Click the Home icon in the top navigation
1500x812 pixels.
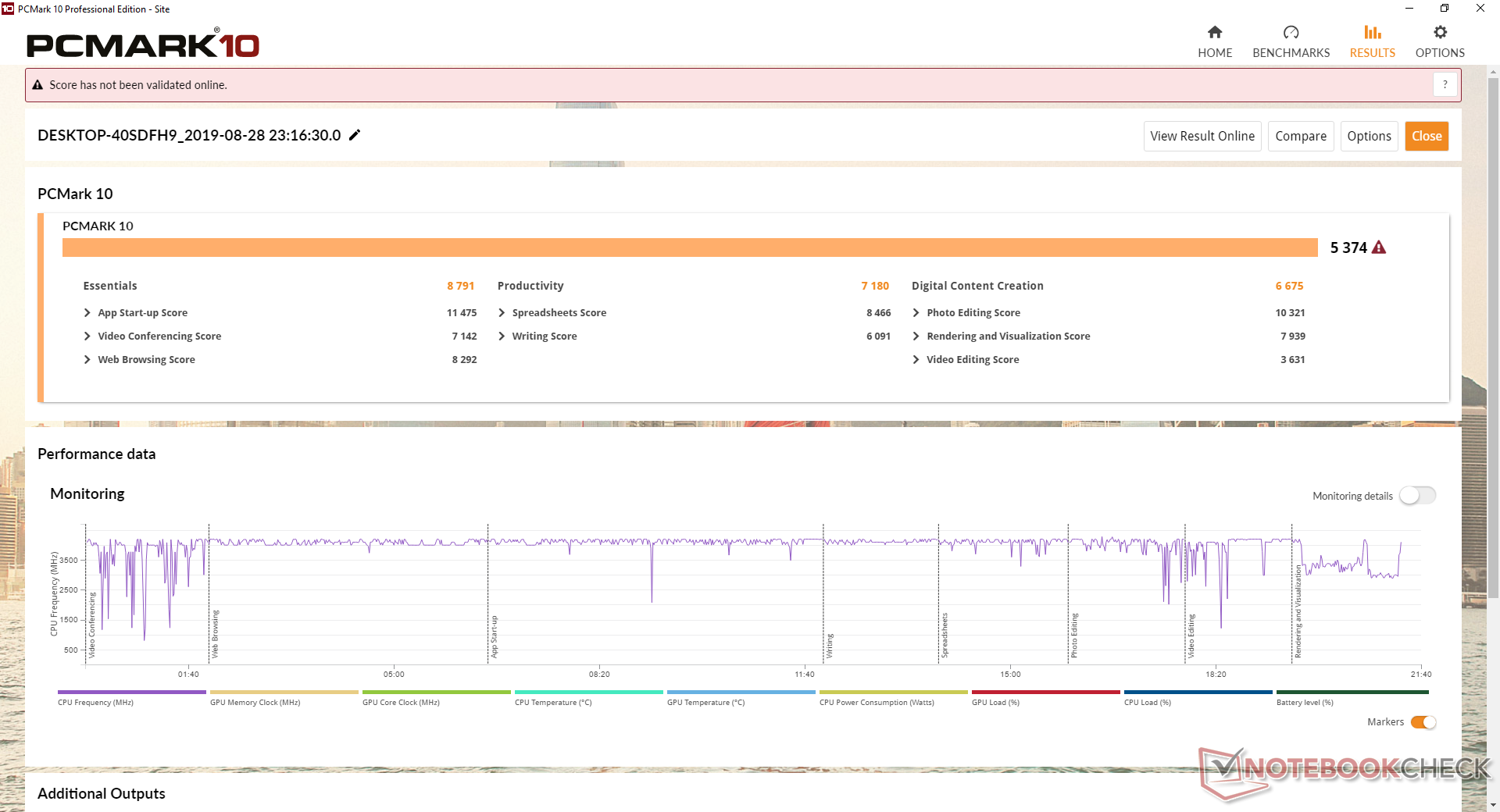(1214, 32)
